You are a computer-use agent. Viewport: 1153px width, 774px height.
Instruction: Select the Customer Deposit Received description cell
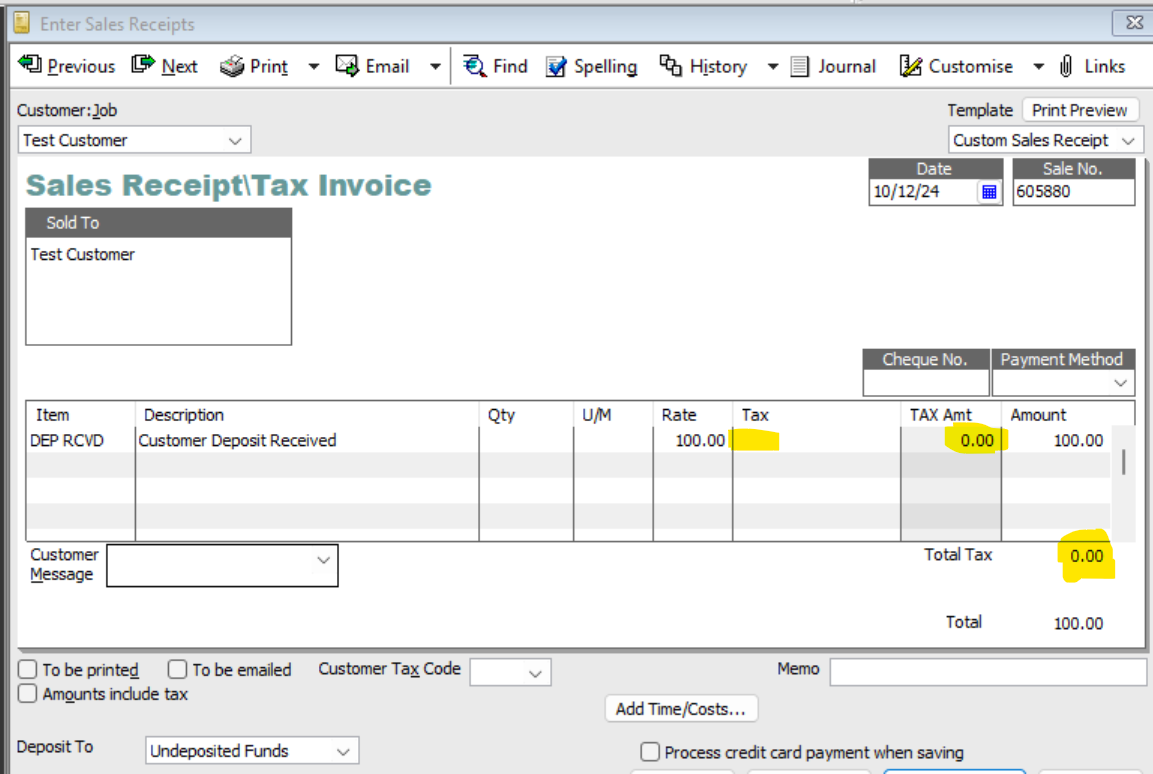(x=307, y=440)
